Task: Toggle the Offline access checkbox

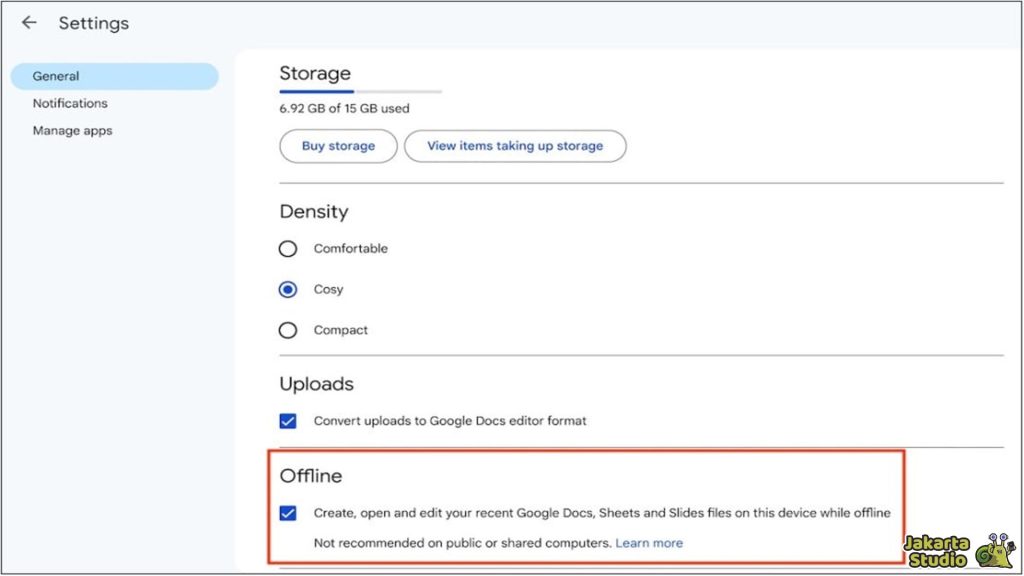Action: 288,513
